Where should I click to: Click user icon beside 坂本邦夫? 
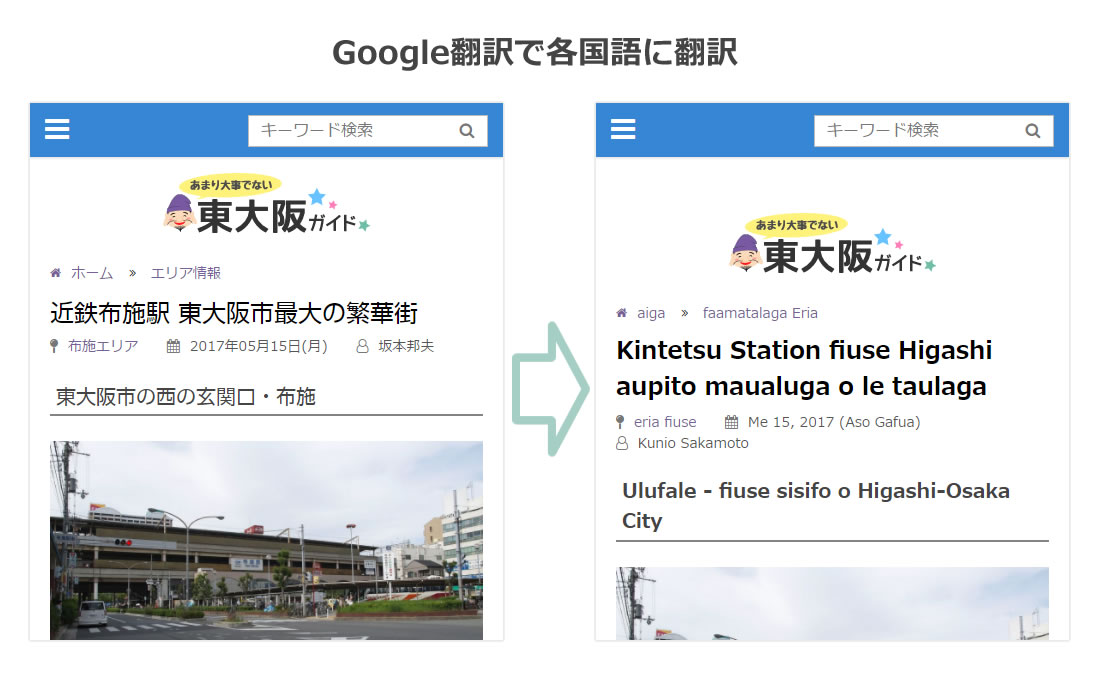pos(363,346)
